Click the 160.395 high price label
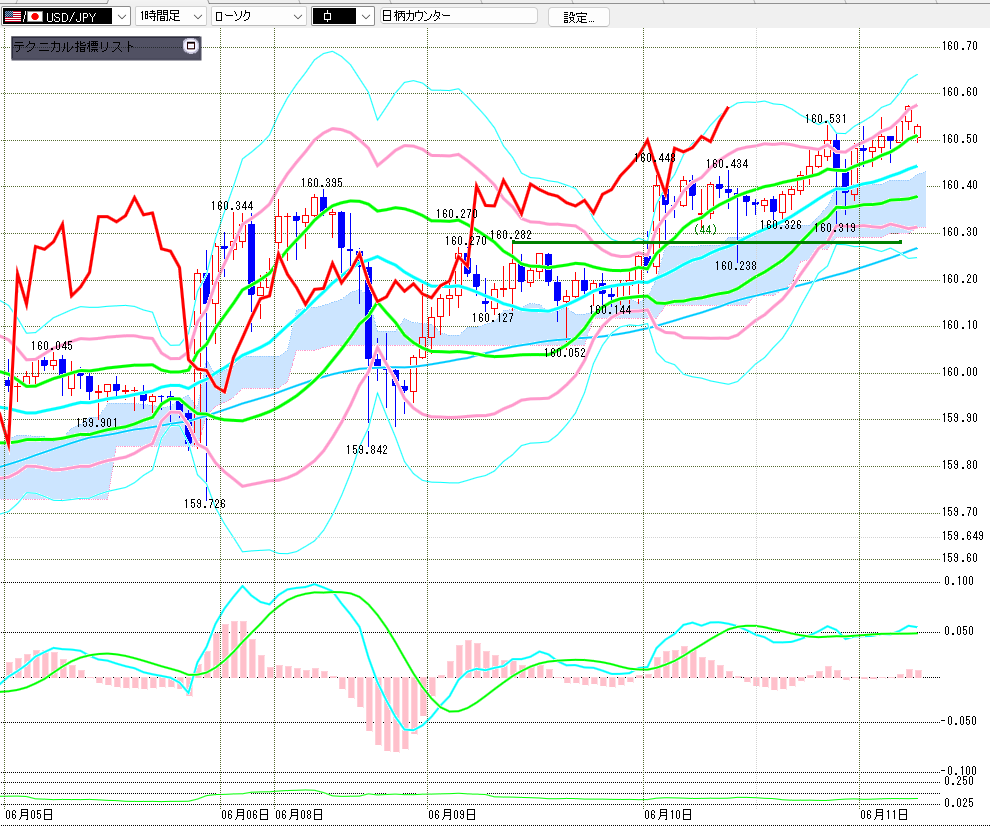 [321, 183]
